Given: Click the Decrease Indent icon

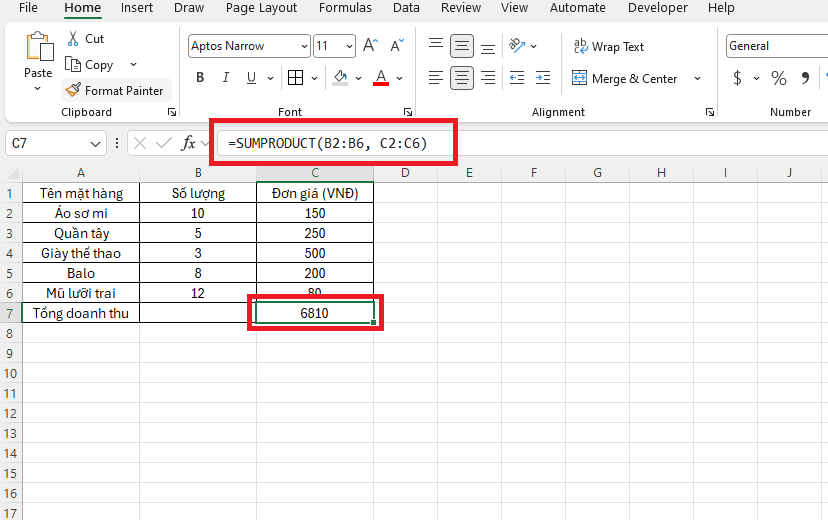Looking at the screenshot, I should click(x=516, y=78).
